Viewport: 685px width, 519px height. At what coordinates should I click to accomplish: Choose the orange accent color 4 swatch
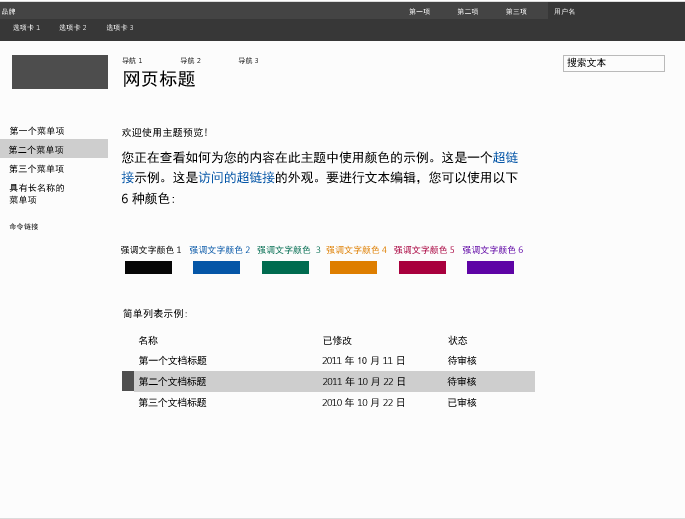tap(353, 267)
